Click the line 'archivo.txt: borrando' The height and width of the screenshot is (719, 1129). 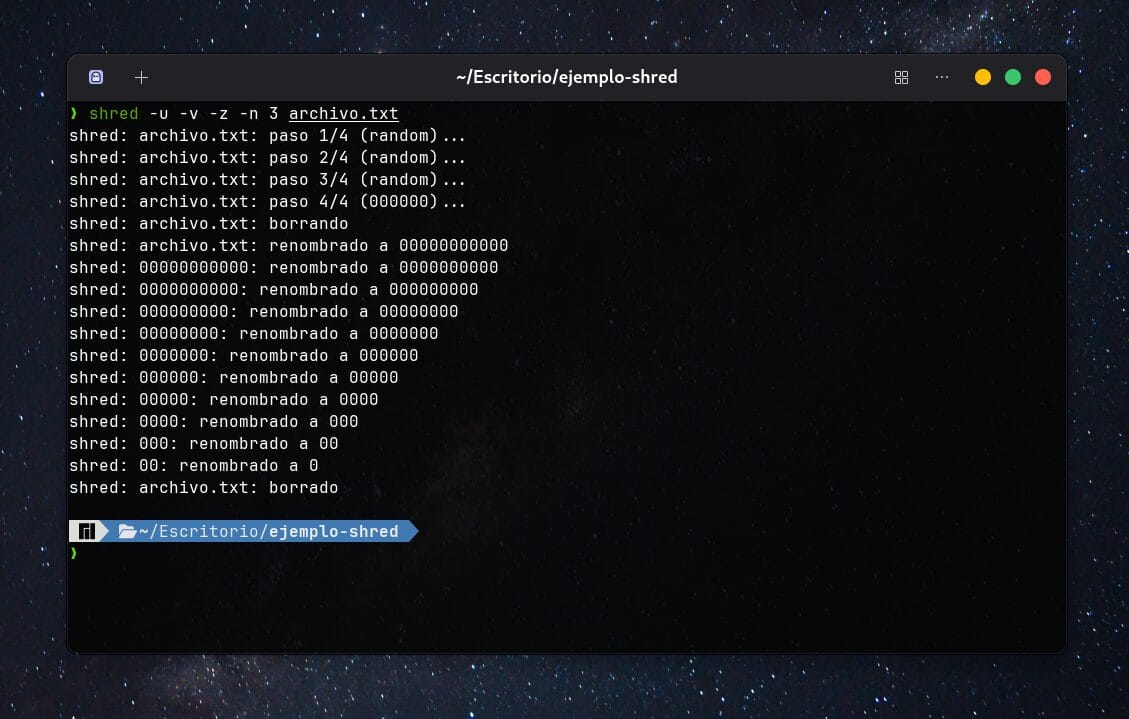pos(209,223)
